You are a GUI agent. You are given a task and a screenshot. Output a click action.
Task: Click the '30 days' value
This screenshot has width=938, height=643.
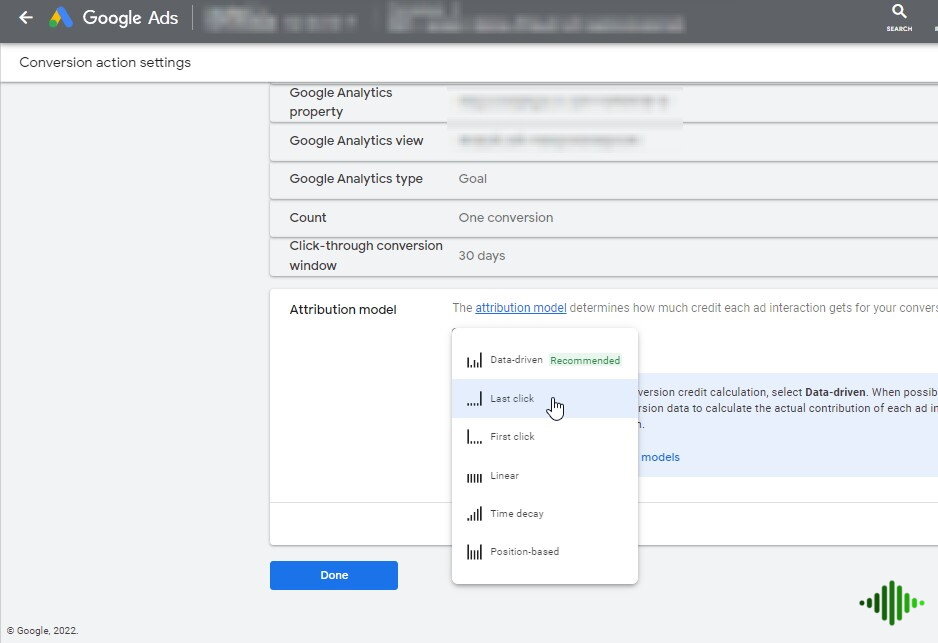(482, 256)
